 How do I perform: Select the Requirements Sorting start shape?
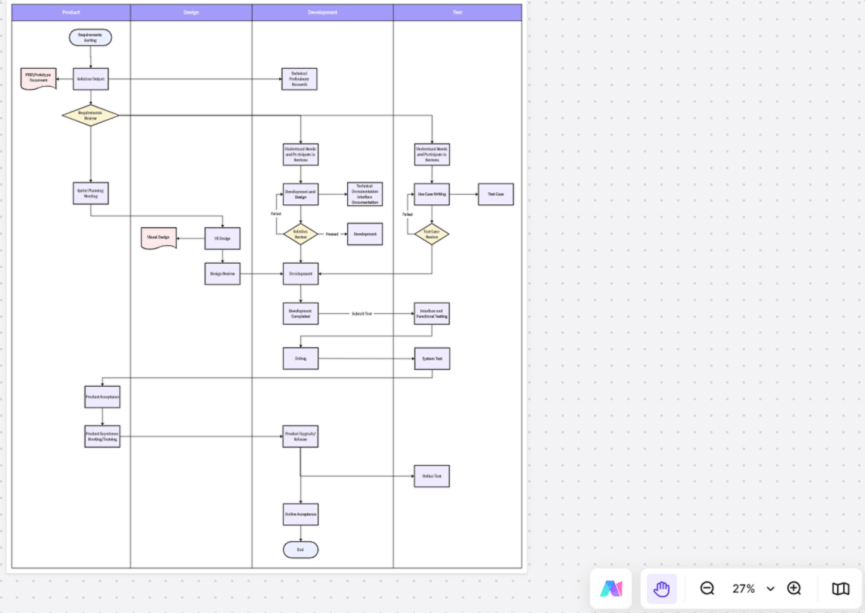tap(90, 37)
